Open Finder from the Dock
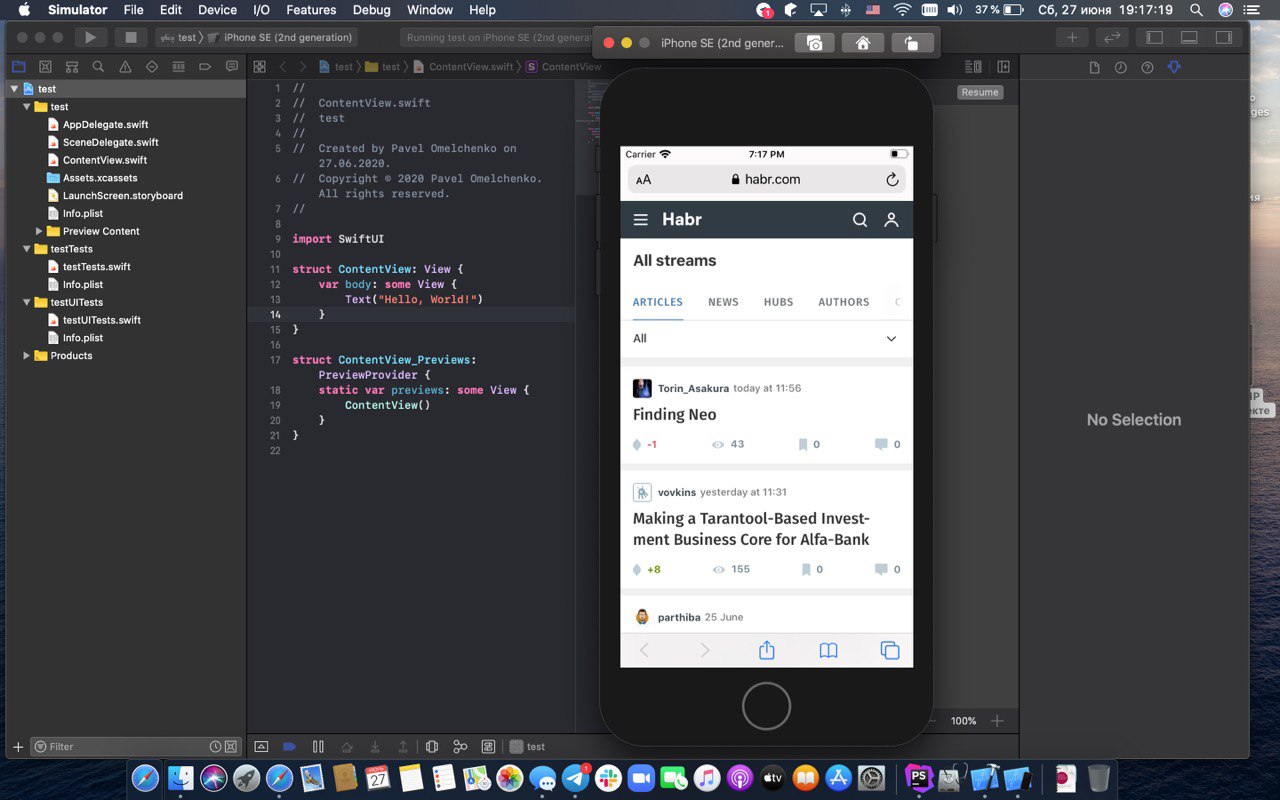 (180, 777)
